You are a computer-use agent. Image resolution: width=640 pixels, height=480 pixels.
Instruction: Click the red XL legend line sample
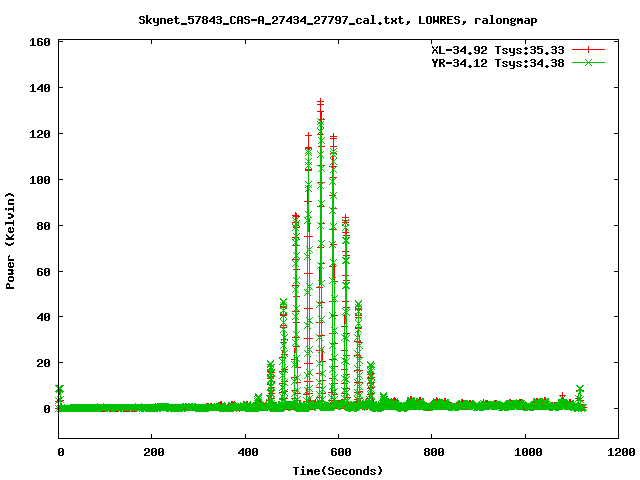(588, 50)
